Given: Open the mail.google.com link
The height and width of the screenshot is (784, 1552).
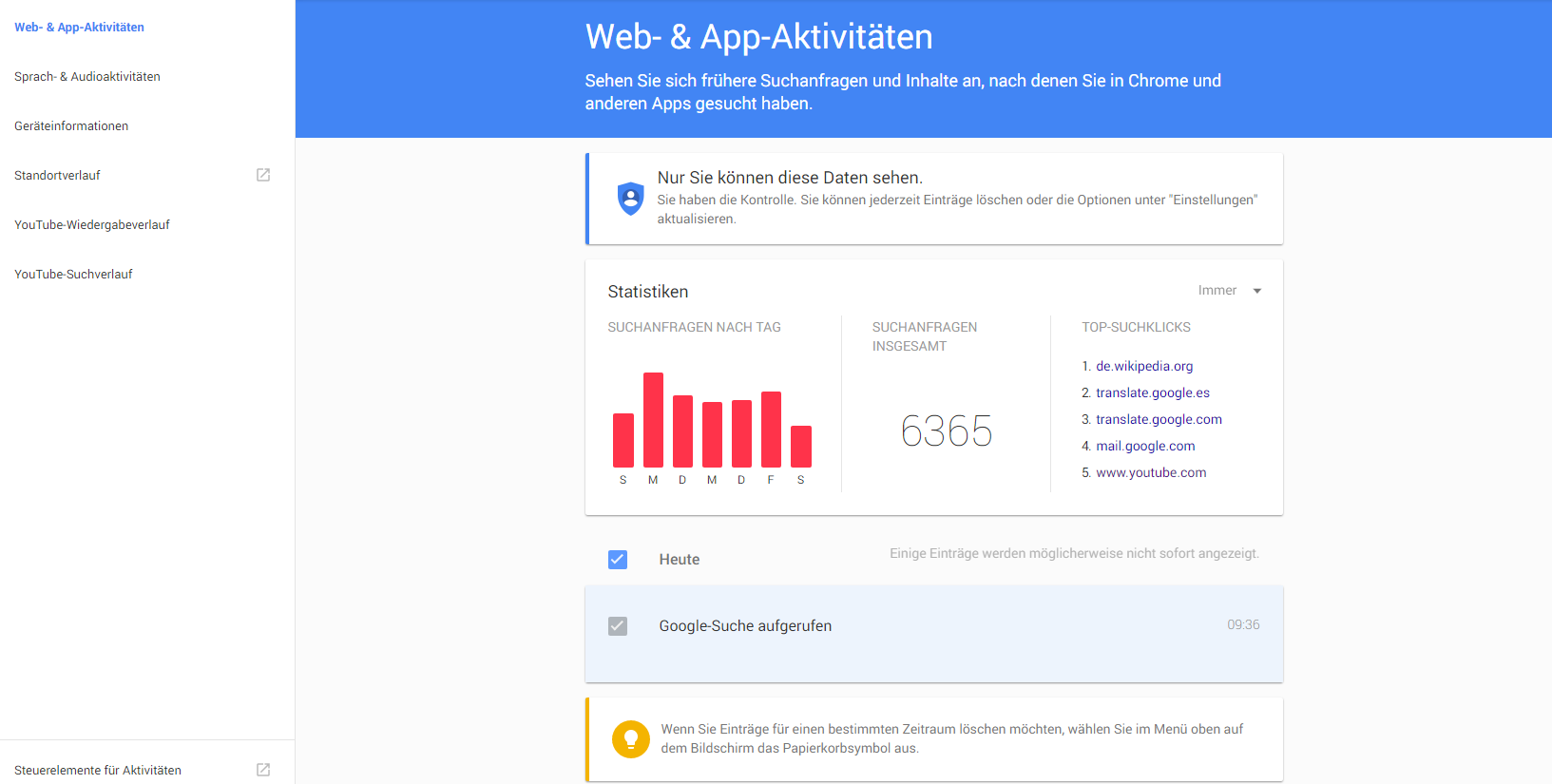Looking at the screenshot, I should (x=1145, y=446).
